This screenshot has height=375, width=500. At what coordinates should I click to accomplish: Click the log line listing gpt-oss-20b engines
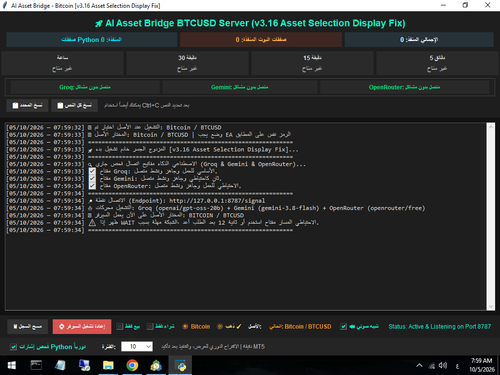click(216, 208)
